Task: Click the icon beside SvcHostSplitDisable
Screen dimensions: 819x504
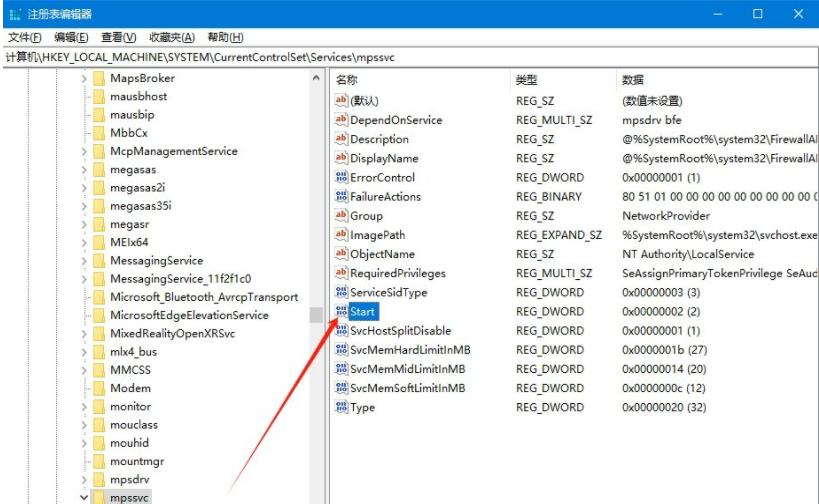Action: tap(341, 330)
